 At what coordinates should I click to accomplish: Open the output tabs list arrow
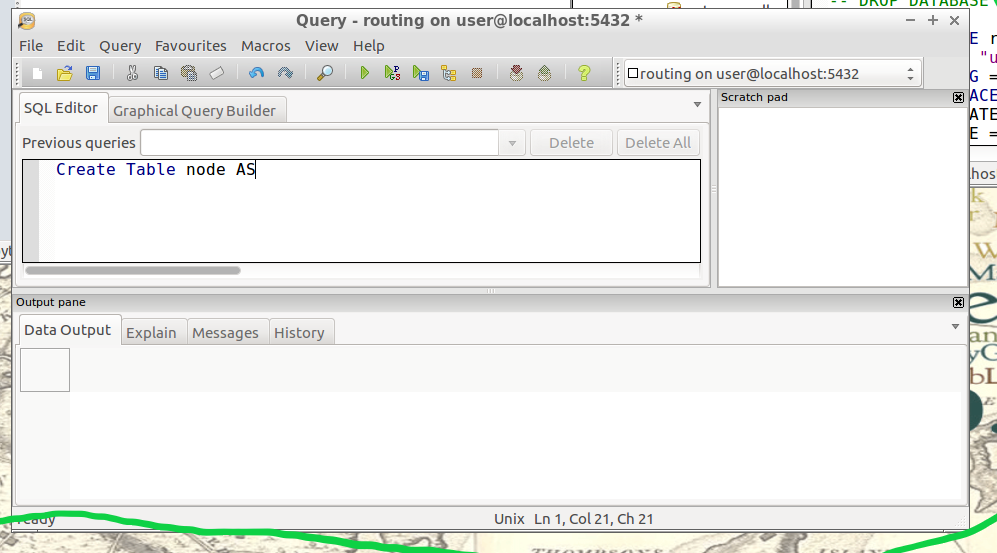pyautogui.click(x=955, y=327)
